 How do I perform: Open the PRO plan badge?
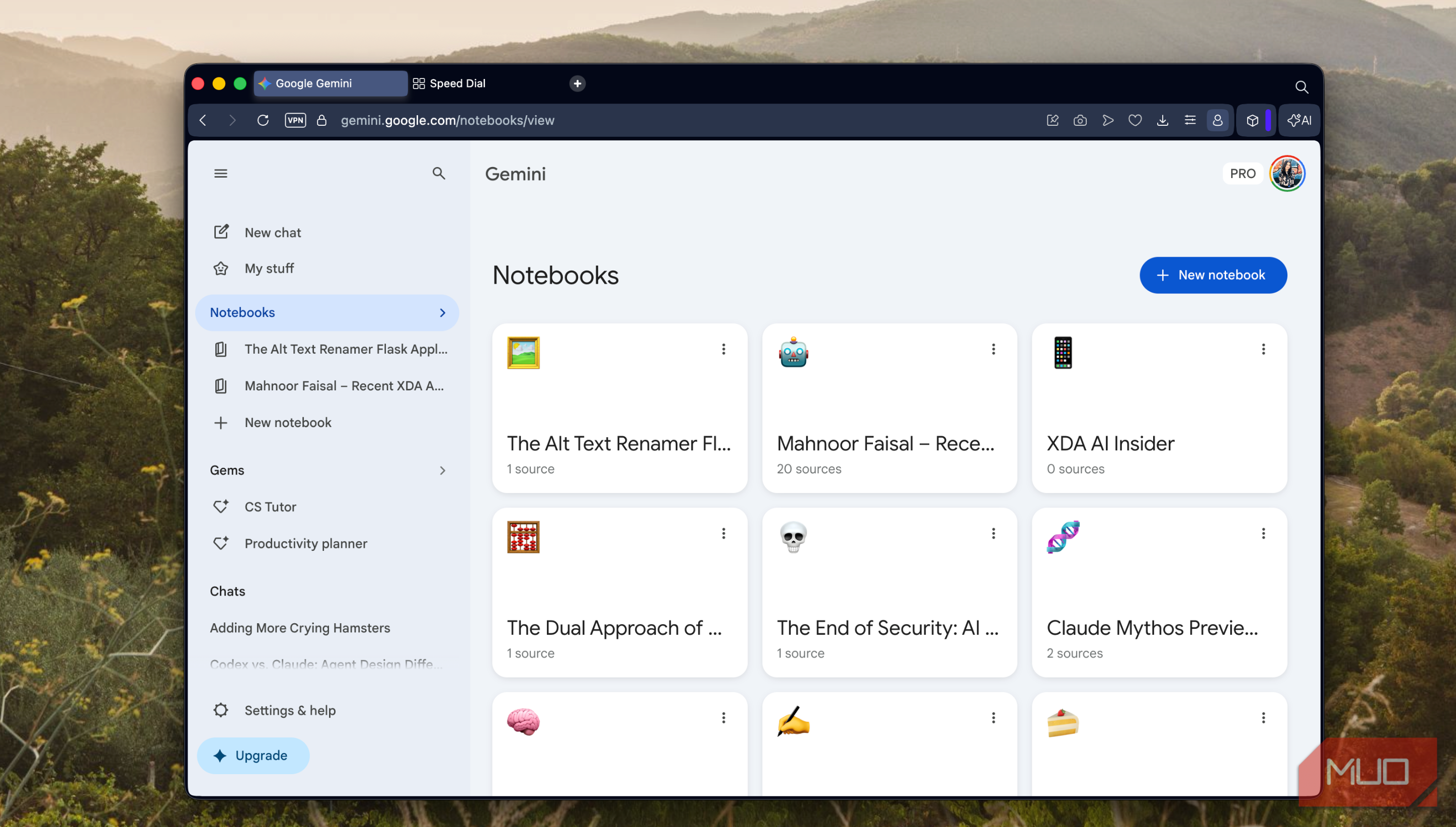(1242, 173)
